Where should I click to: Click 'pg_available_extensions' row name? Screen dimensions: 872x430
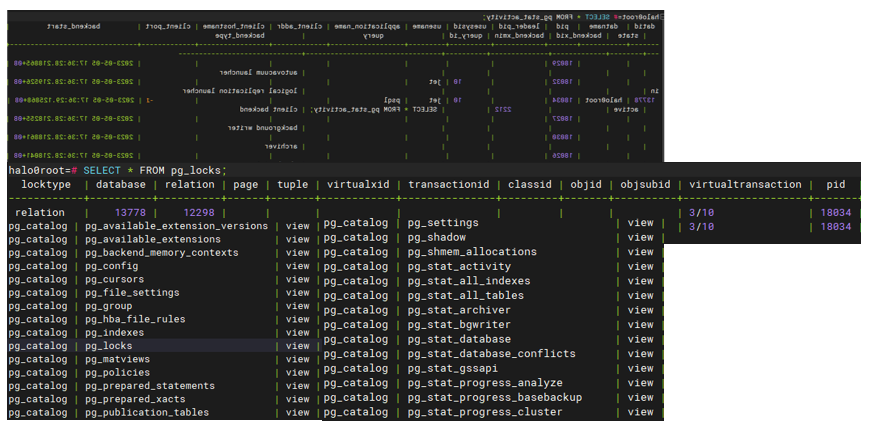click(152, 240)
